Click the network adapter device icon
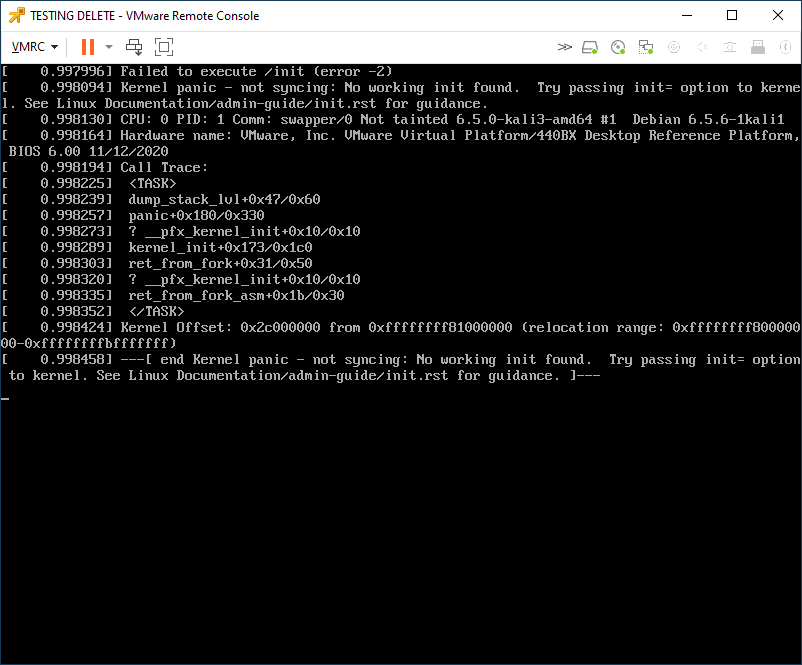The width and height of the screenshot is (802, 665). coord(646,47)
